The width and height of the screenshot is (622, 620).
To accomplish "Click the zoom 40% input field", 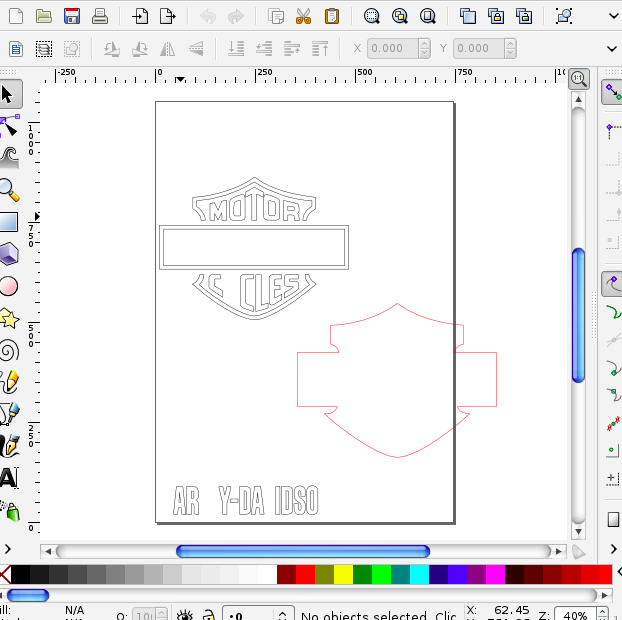I will click(x=576, y=614).
